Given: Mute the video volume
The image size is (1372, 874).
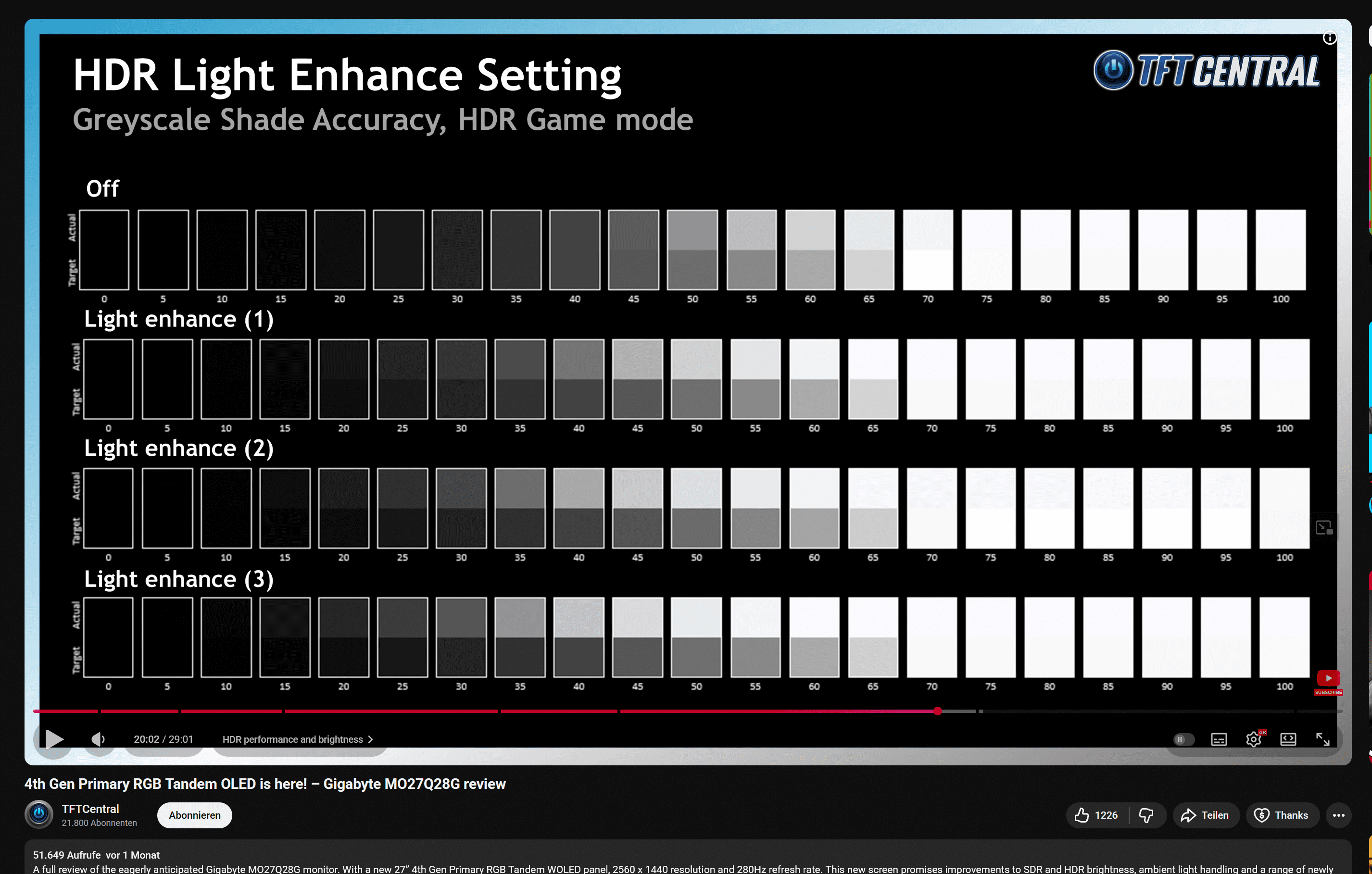Looking at the screenshot, I should pos(98,739).
